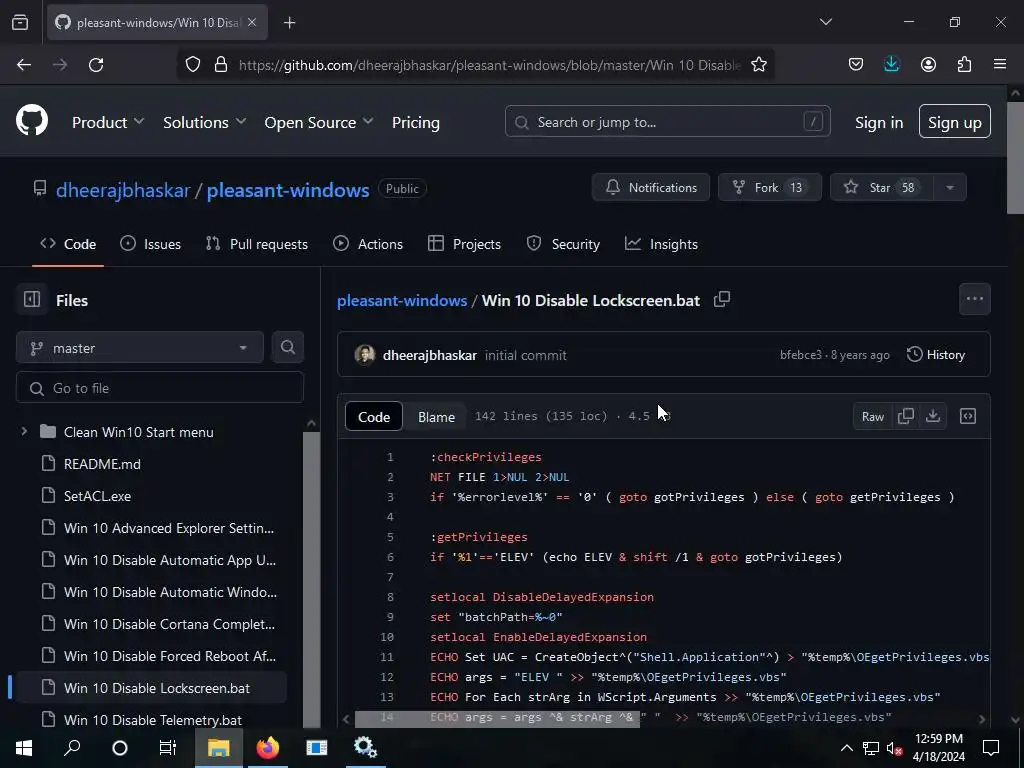This screenshot has height=768, width=1024.
Task: Open the Code repository tab
Action: point(68,244)
